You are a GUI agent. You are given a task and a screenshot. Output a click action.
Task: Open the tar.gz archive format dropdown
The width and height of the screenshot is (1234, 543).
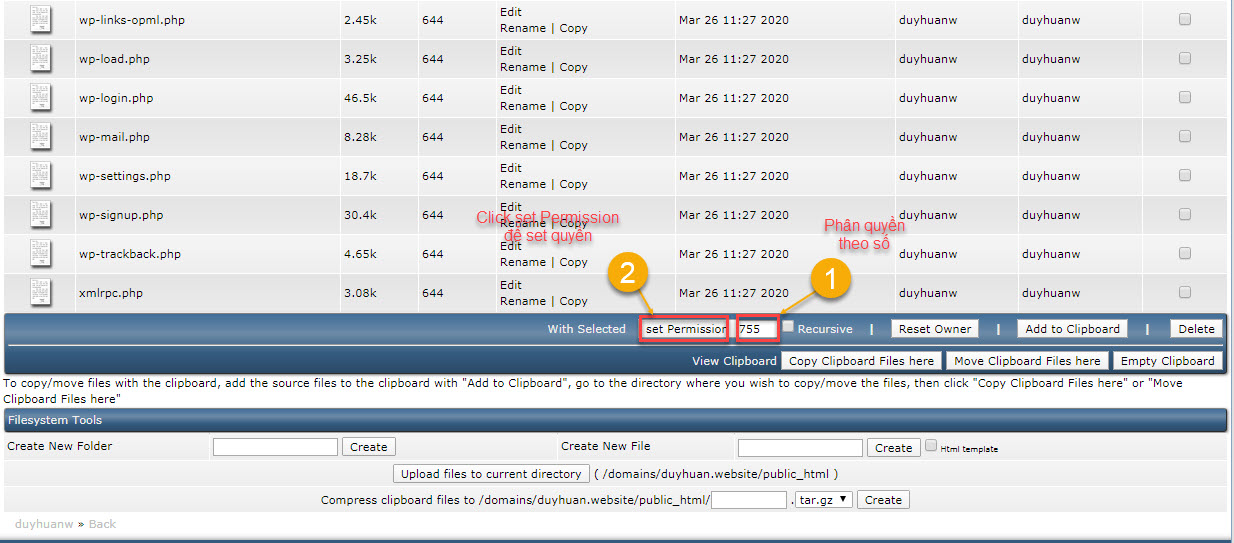(x=824, y=499)
